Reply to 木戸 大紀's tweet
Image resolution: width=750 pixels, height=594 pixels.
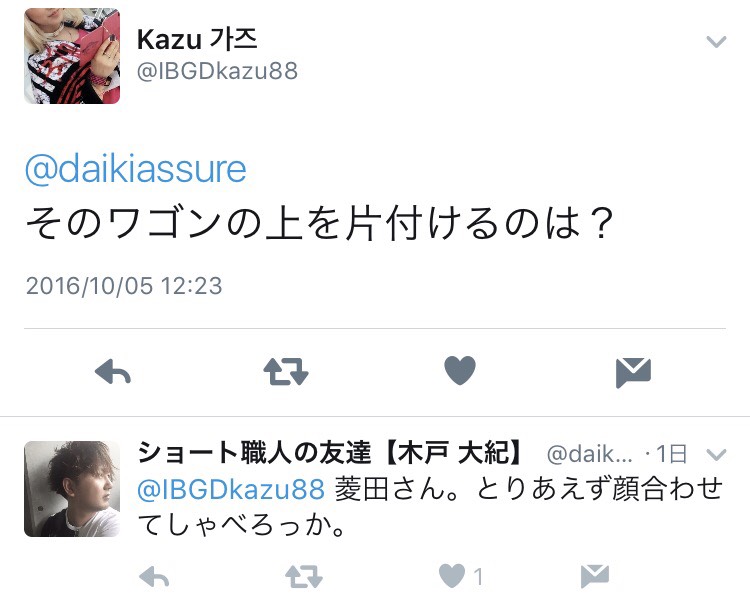tap(154, 576)
